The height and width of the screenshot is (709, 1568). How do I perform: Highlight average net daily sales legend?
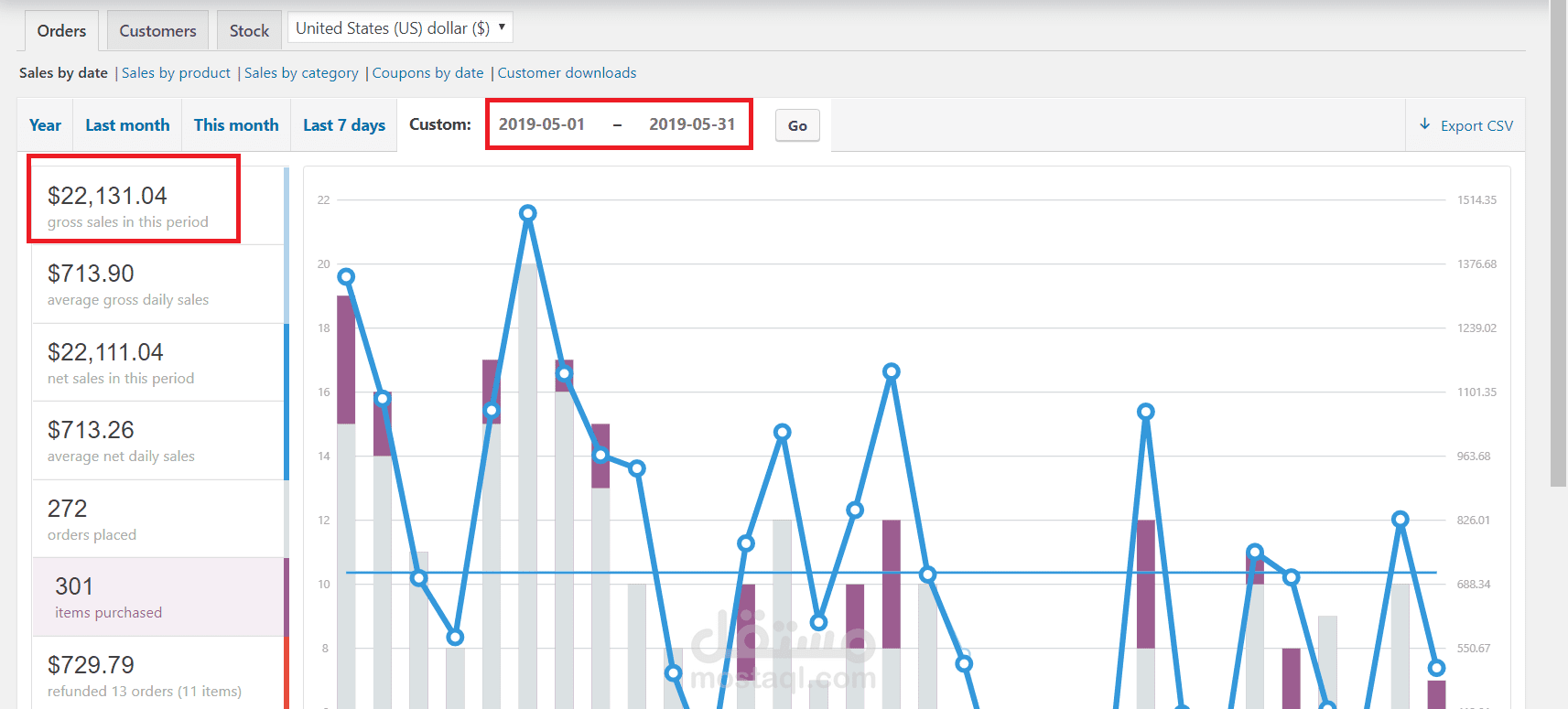(160, 441)
